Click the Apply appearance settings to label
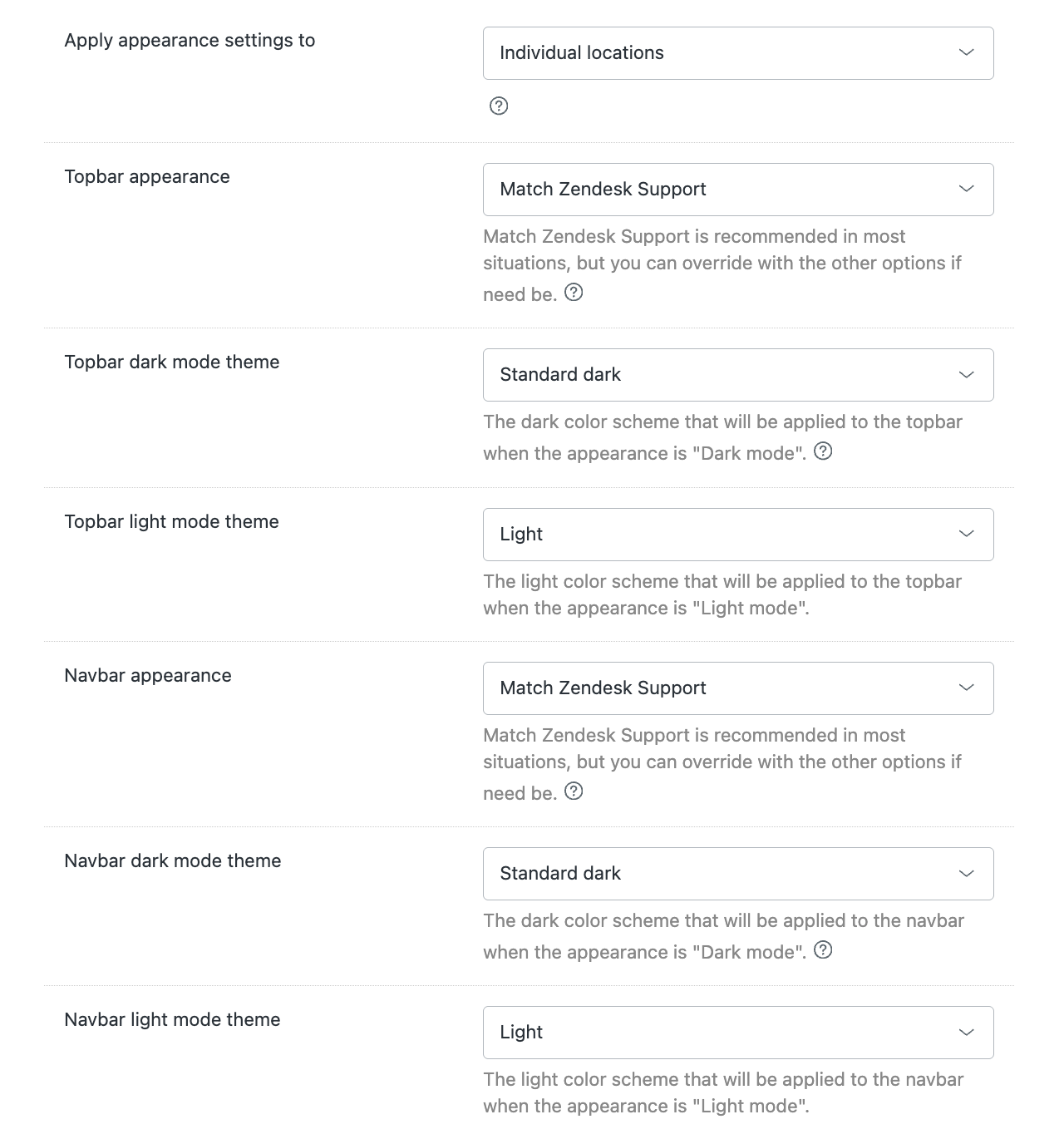Viewport: 1064px width, 1139px height. tap(190, 41)
